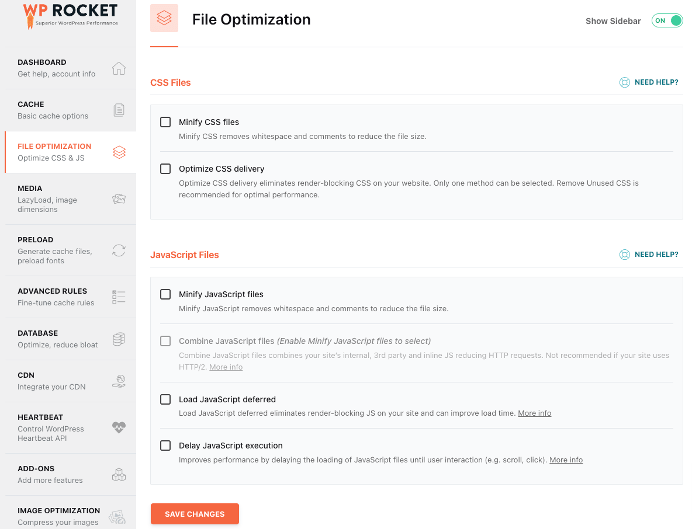Open the Image Optimization menu item
692x530 pixels.
point(59,515)
